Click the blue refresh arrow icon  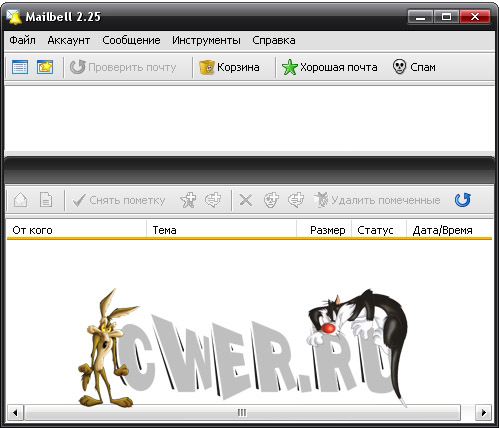click(x=463, y=200)
